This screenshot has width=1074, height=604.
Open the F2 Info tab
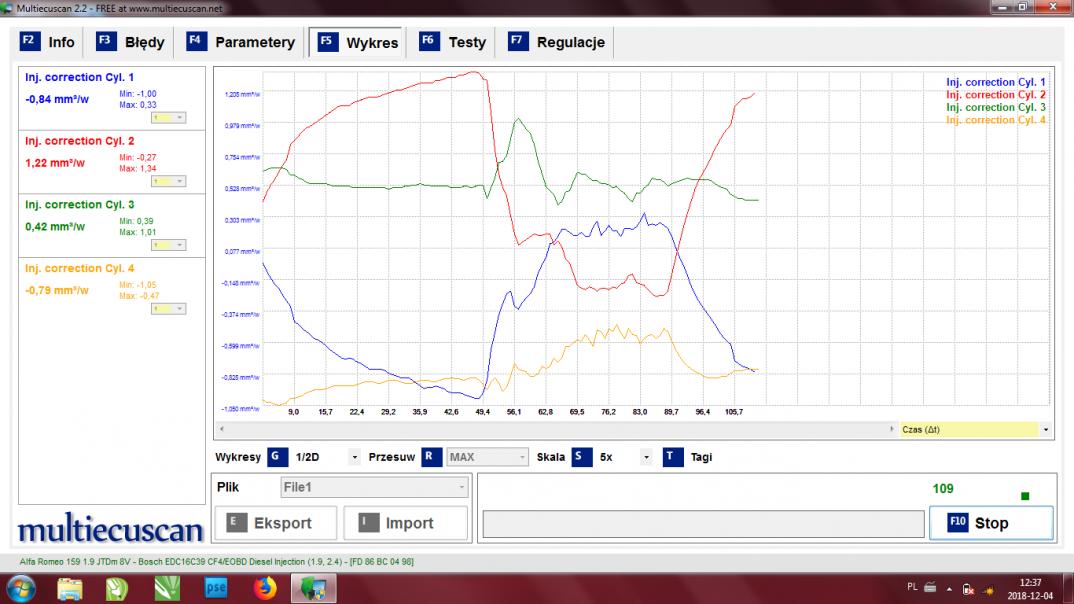[47, 42]
